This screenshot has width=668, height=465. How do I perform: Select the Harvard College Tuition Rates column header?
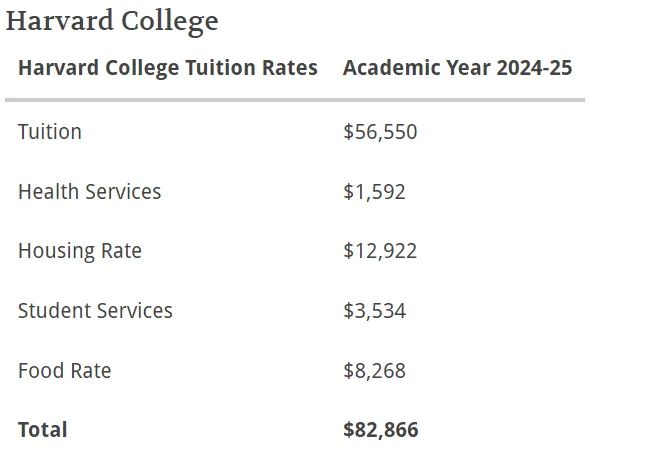click(x=167, y=68)
